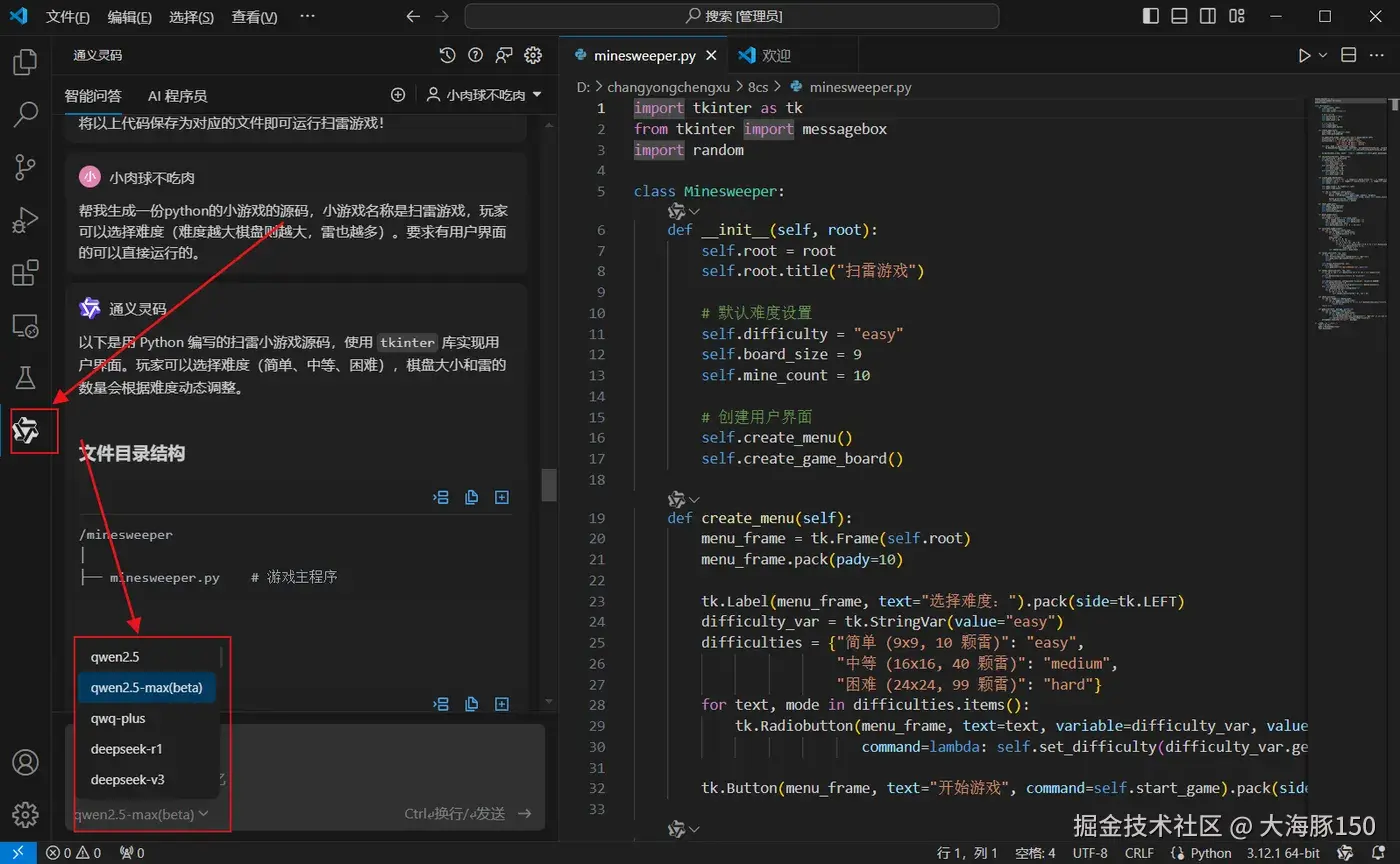1400x864 pixels.
Task: Copy the /minesweeper code block
Action: tap(471, 497)
